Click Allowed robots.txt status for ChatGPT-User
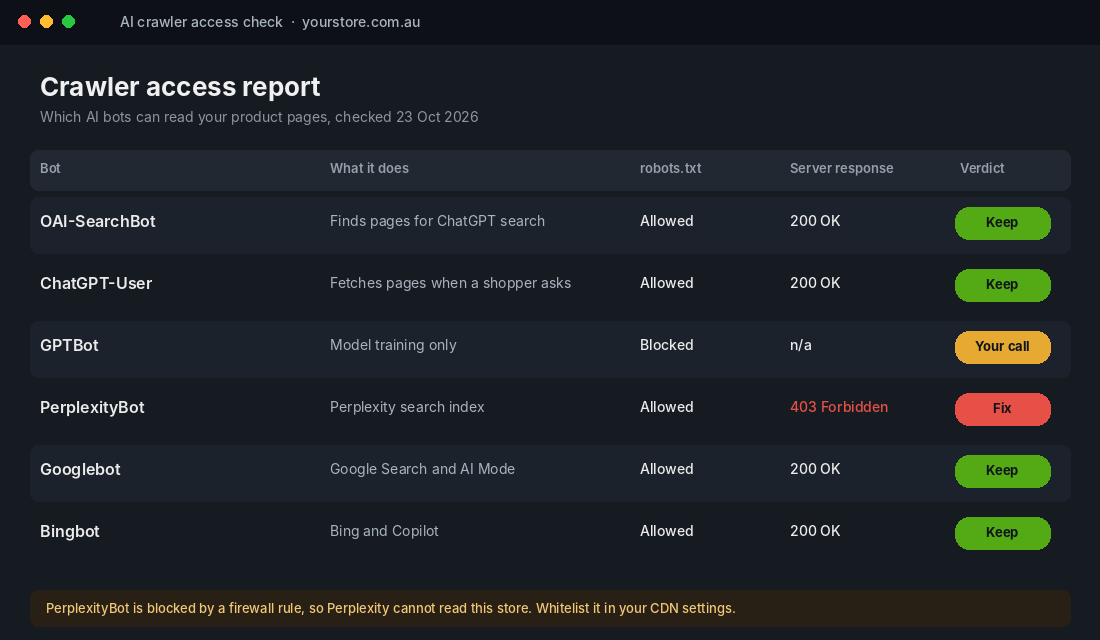This screenshot has height=640, width=1100. click(666, 283)
